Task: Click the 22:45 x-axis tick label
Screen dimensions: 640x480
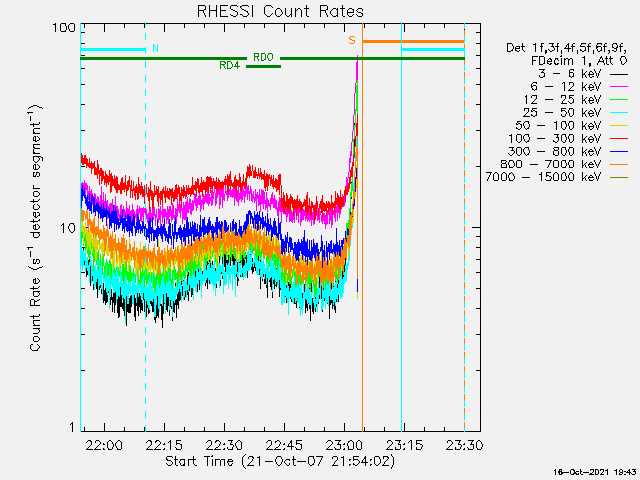Action: click(x=284, y=445)
